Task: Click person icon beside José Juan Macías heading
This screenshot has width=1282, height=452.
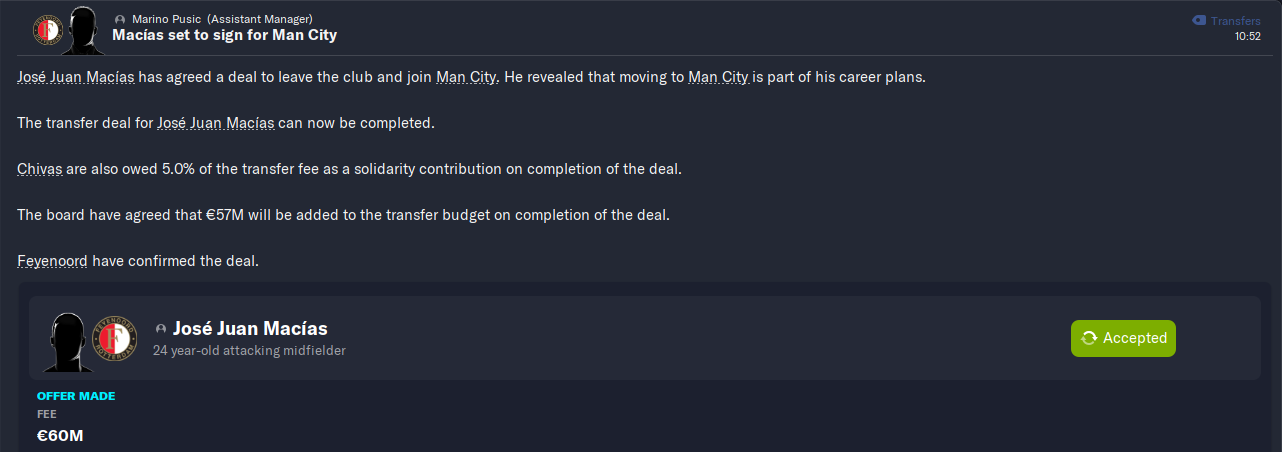Action: [x=161, y=329]
